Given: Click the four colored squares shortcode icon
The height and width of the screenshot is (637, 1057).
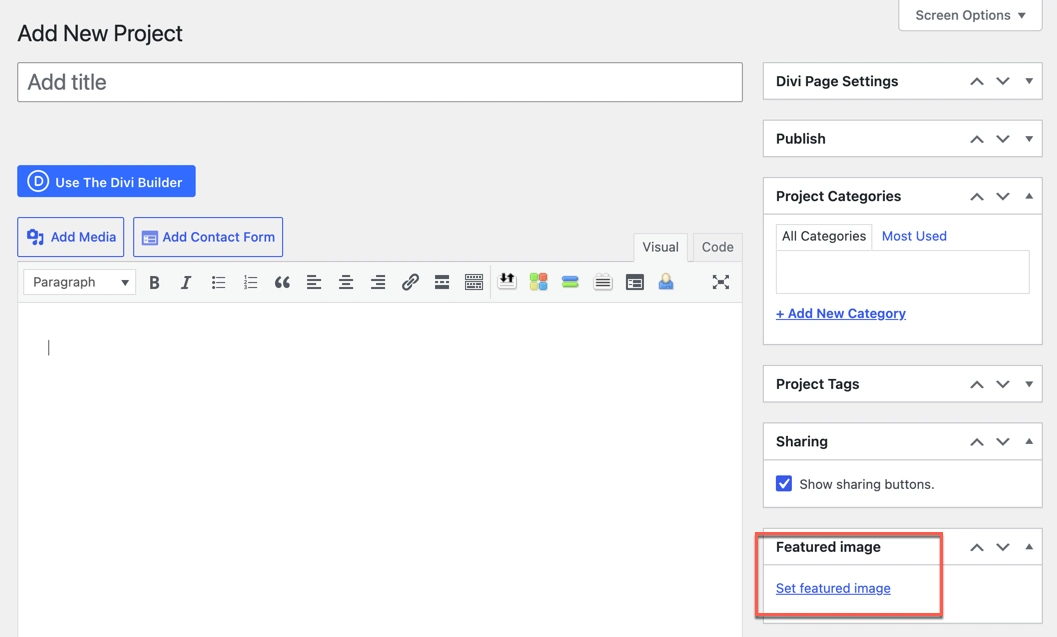Looking at the screenshot, I should (x=539, y=282).
